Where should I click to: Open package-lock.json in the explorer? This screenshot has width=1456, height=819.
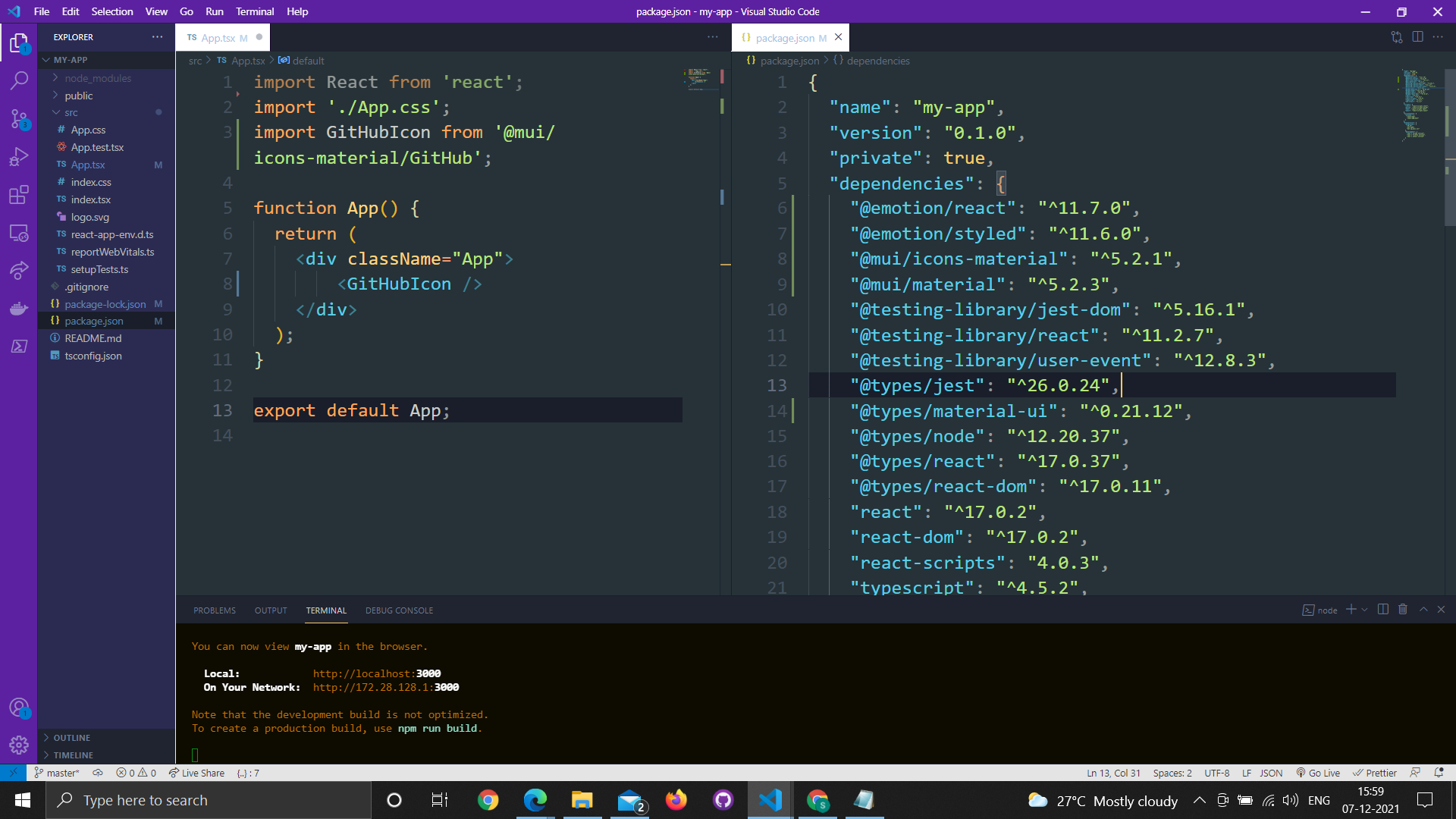coord(106,304)
